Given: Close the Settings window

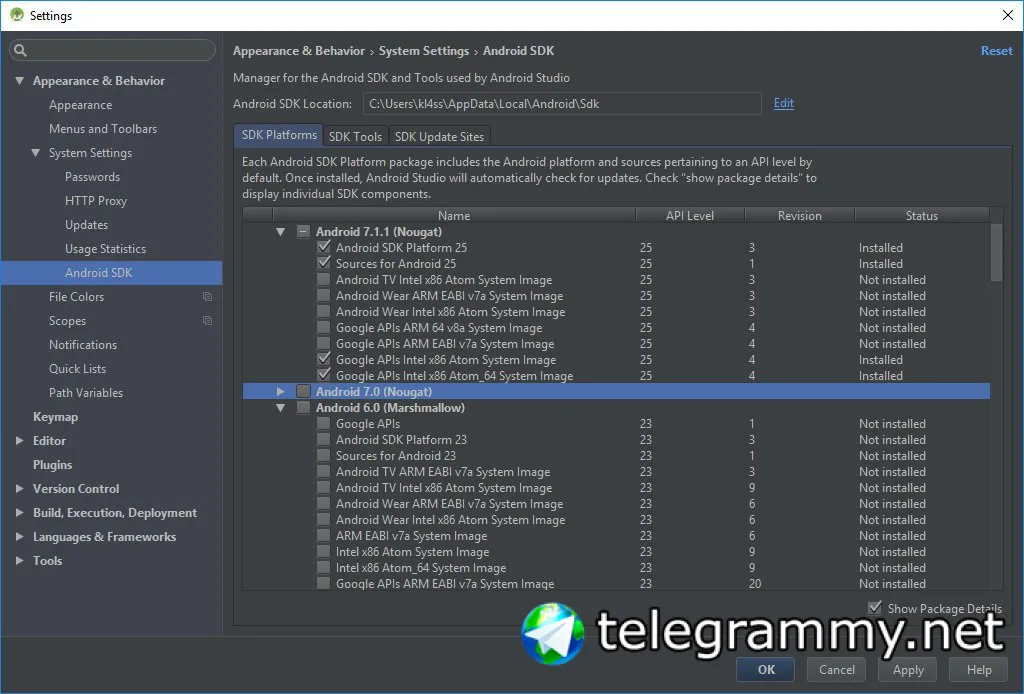Looking at the screenshot, I should (1008, 15).
